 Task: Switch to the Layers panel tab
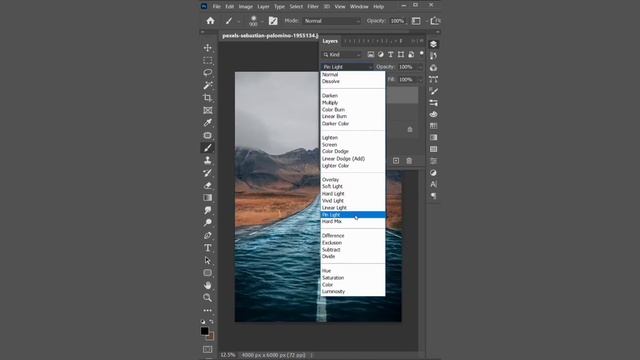330,41
